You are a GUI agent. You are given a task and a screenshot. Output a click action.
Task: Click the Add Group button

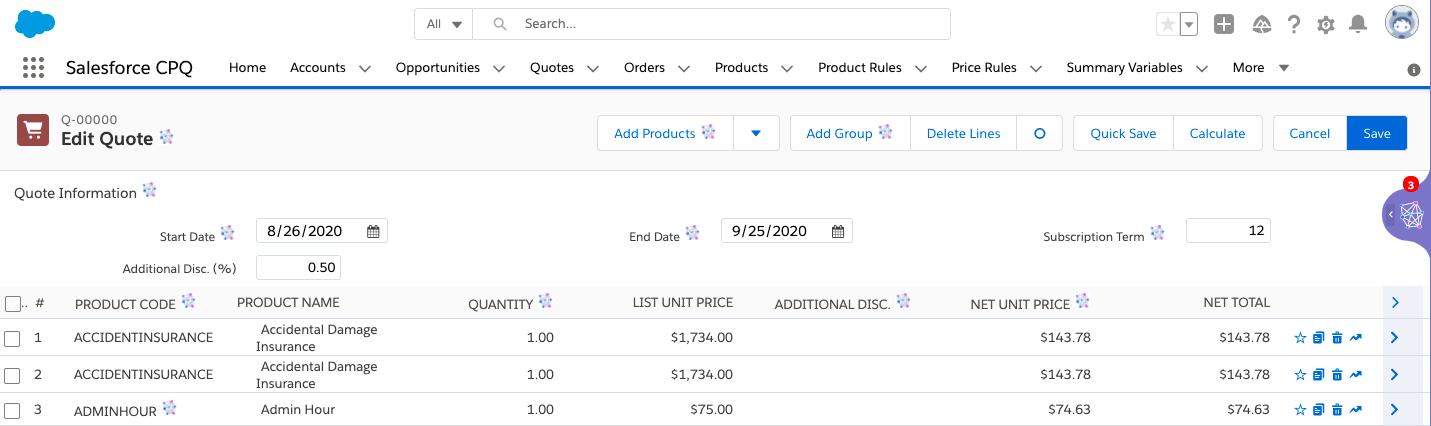click(x=850, y=133)
